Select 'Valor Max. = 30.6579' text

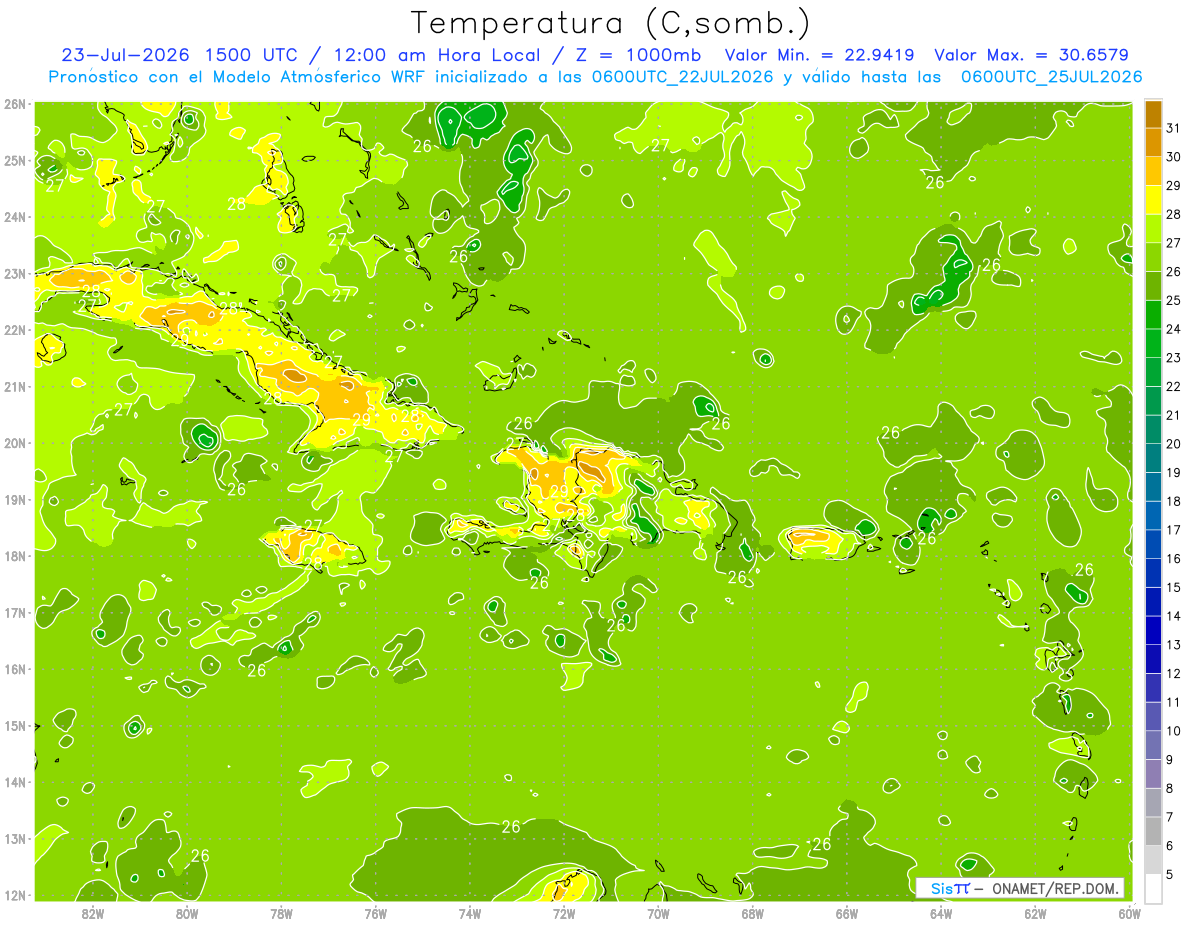coord(1032,55)
